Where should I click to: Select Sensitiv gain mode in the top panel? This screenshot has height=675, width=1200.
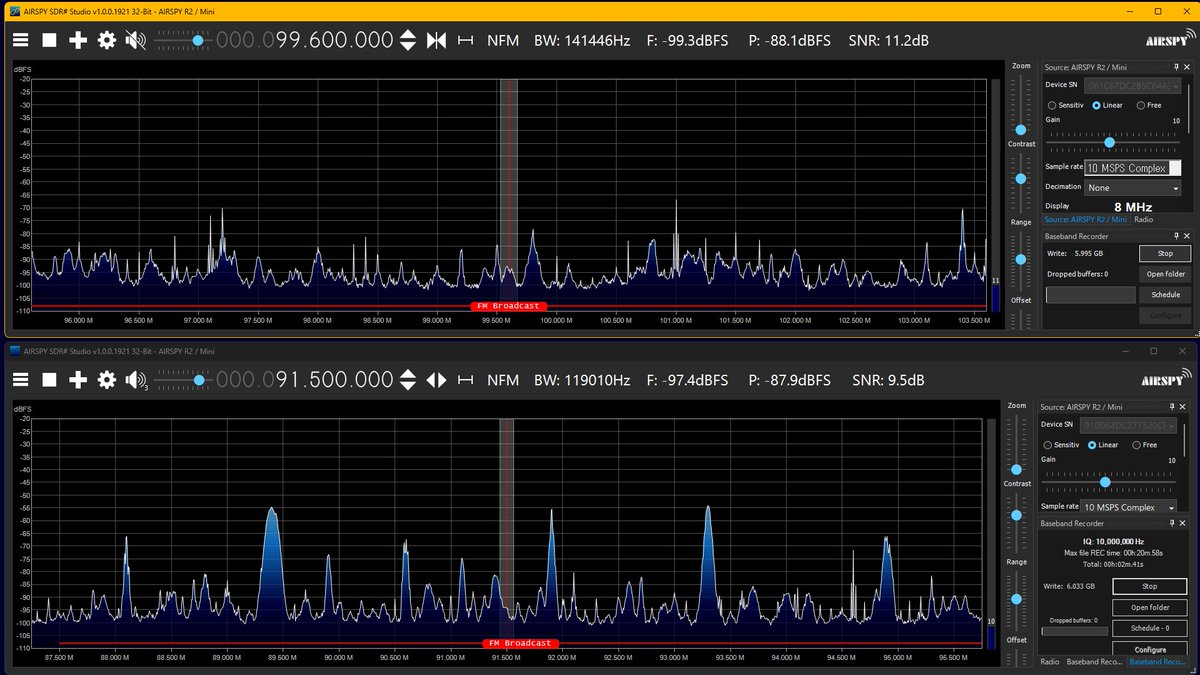pyautogui.click(x=1065, y=105)
